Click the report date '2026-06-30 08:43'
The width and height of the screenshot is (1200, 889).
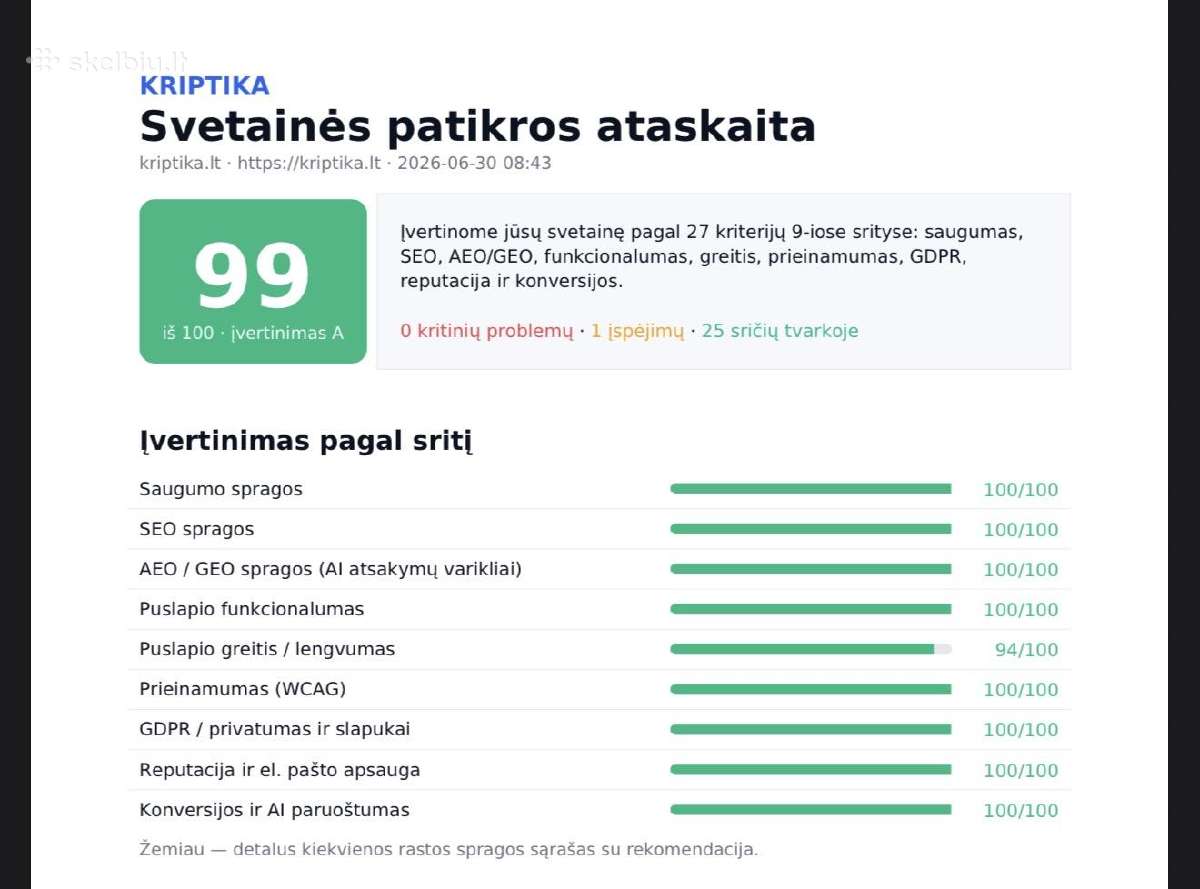pyautogui.click(x=474, y=163)
